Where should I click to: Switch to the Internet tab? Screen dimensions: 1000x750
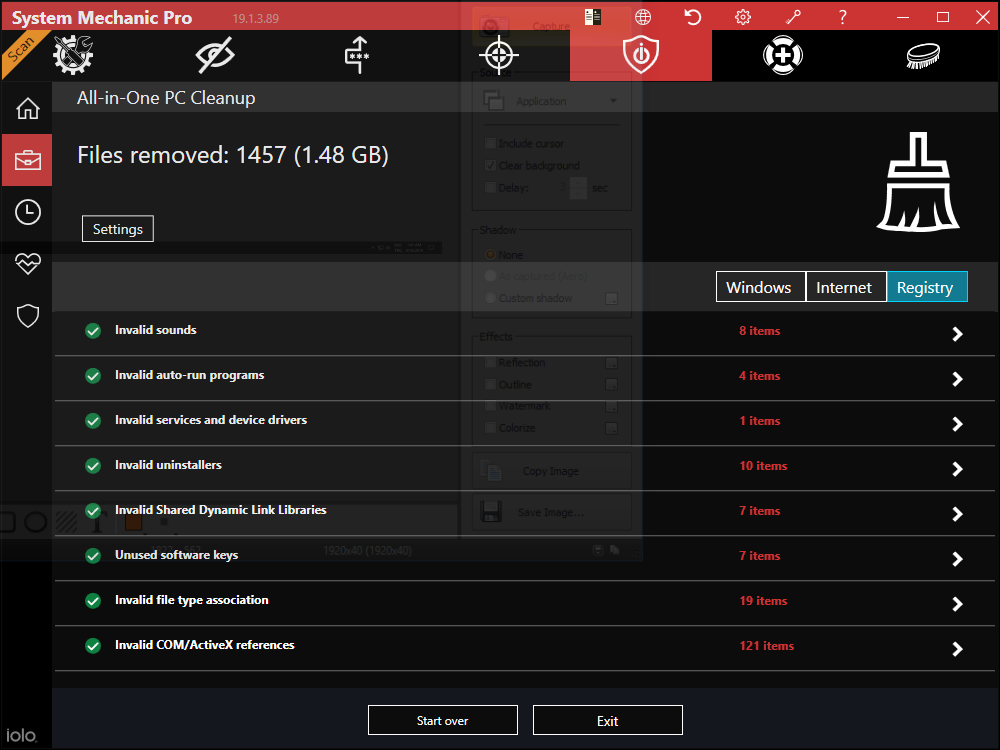pyautogui.click(x=846, y=287)
